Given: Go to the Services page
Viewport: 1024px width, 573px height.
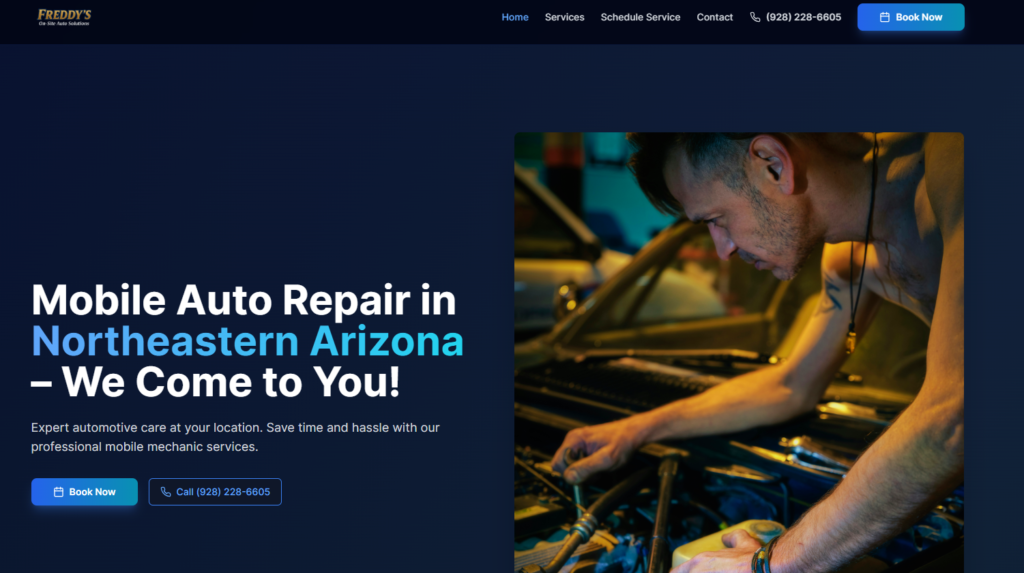Looking at the screenshot, I should 564,17.
